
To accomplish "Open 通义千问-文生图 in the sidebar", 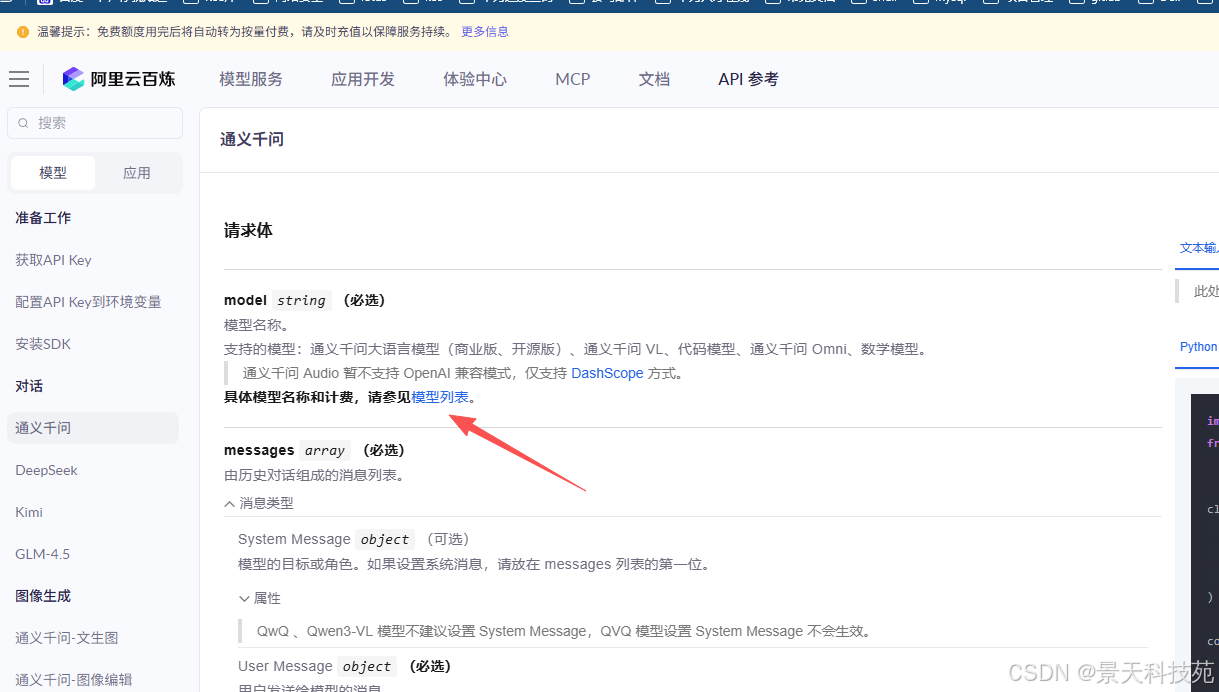I will coord(67,638).
